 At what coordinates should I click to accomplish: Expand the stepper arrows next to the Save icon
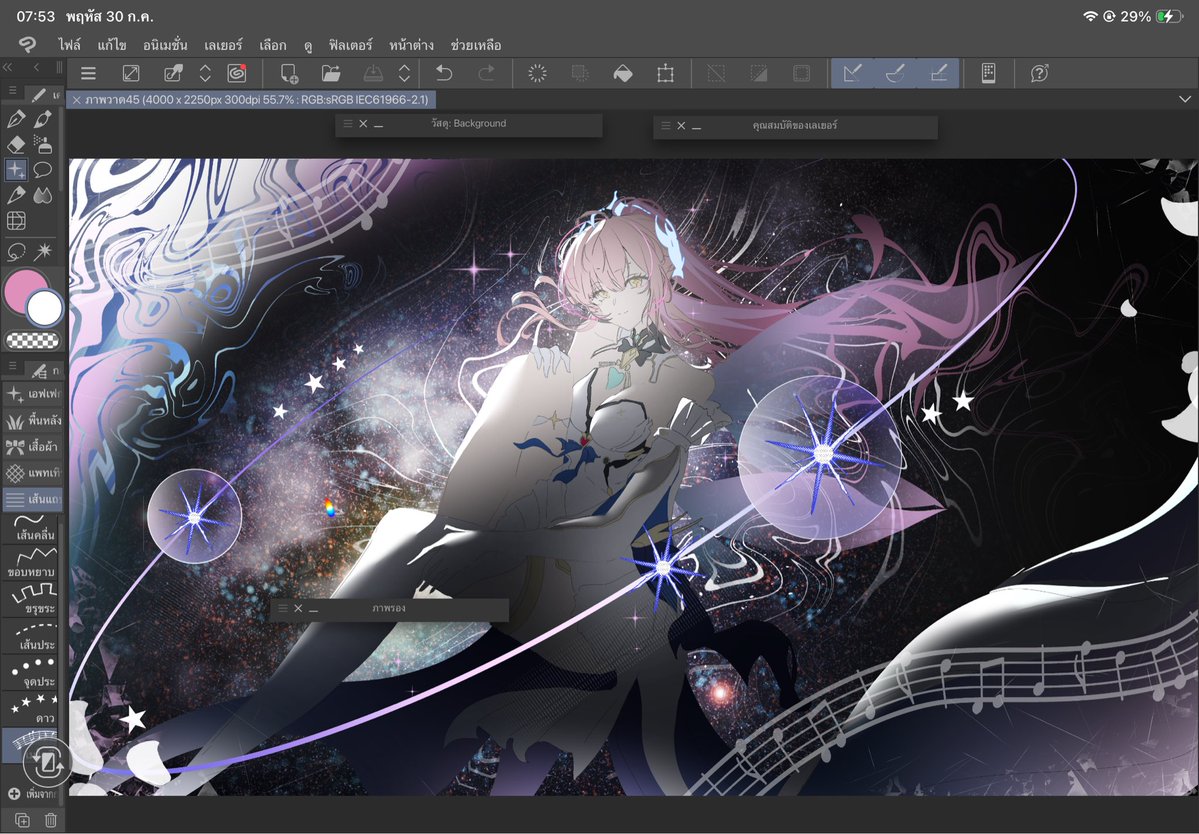(x=405, y=73)
